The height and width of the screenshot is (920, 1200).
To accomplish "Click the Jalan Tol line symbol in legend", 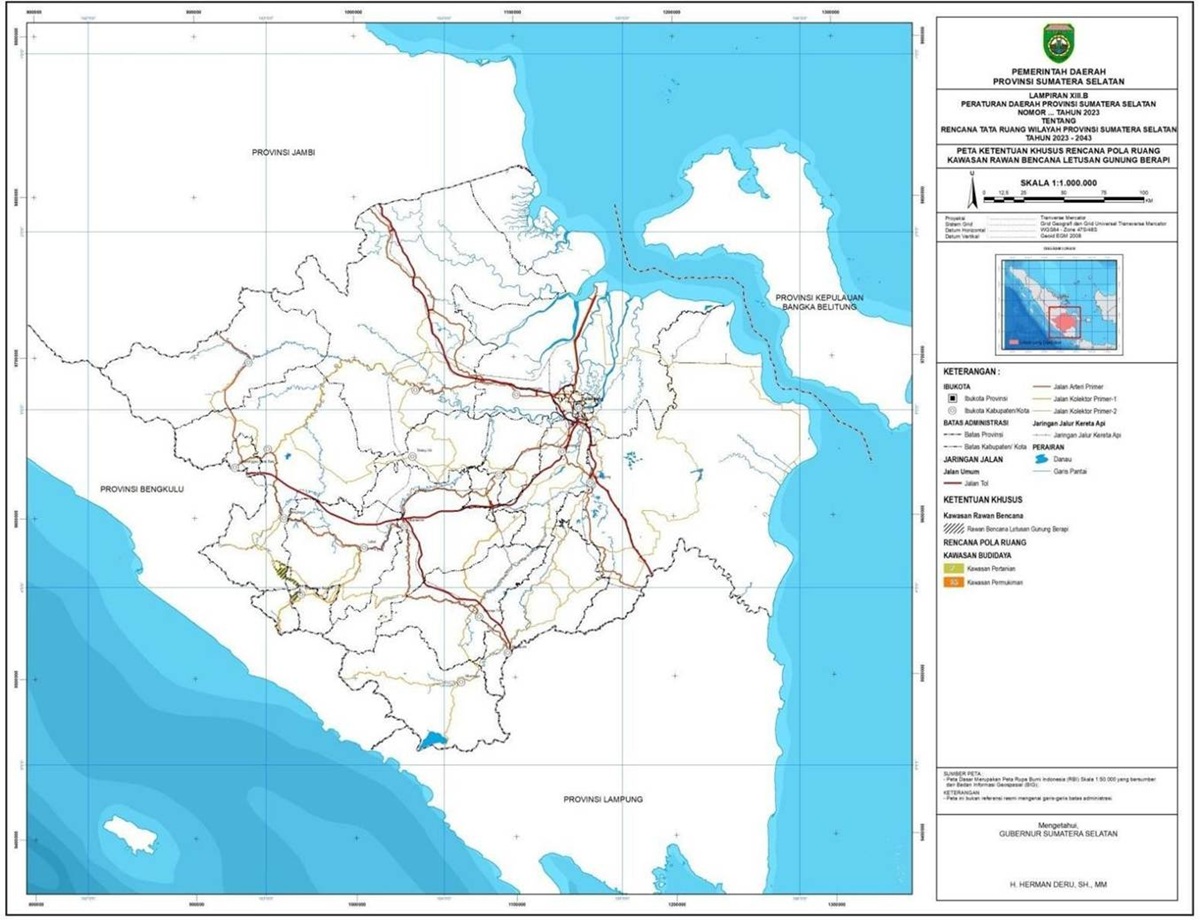I will pyautogui.click(x=954, y=483).
